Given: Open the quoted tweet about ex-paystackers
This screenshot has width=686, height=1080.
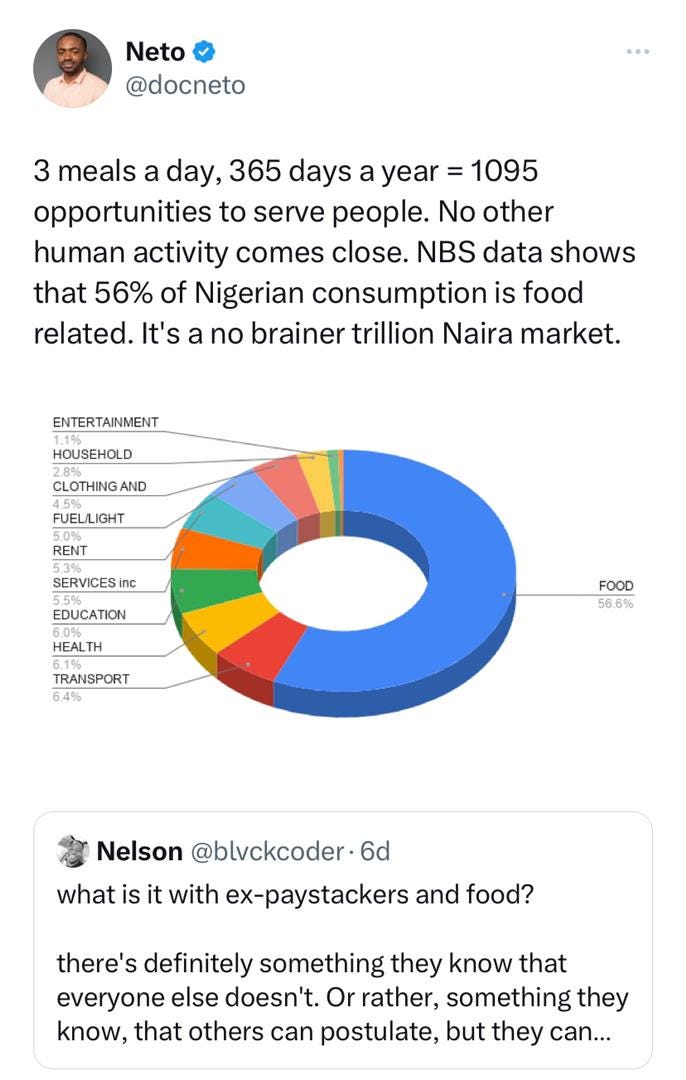Looking at the screenshot, I should point(343,940).
